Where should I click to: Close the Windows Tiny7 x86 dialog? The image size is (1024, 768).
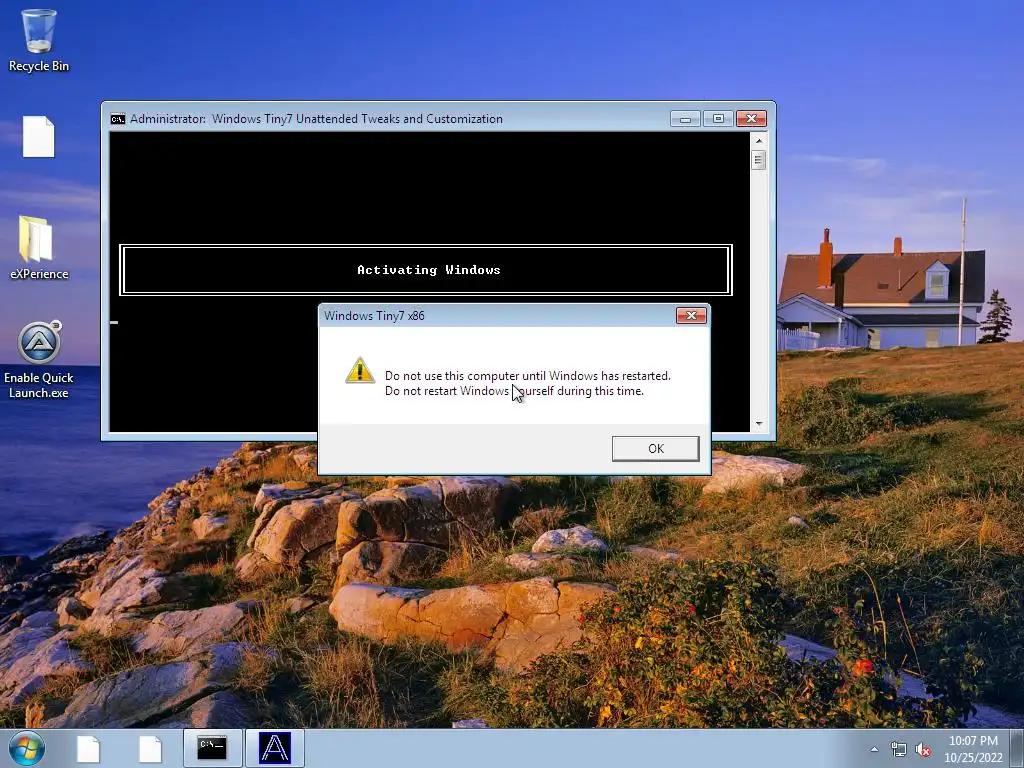(x=691, y=316)
